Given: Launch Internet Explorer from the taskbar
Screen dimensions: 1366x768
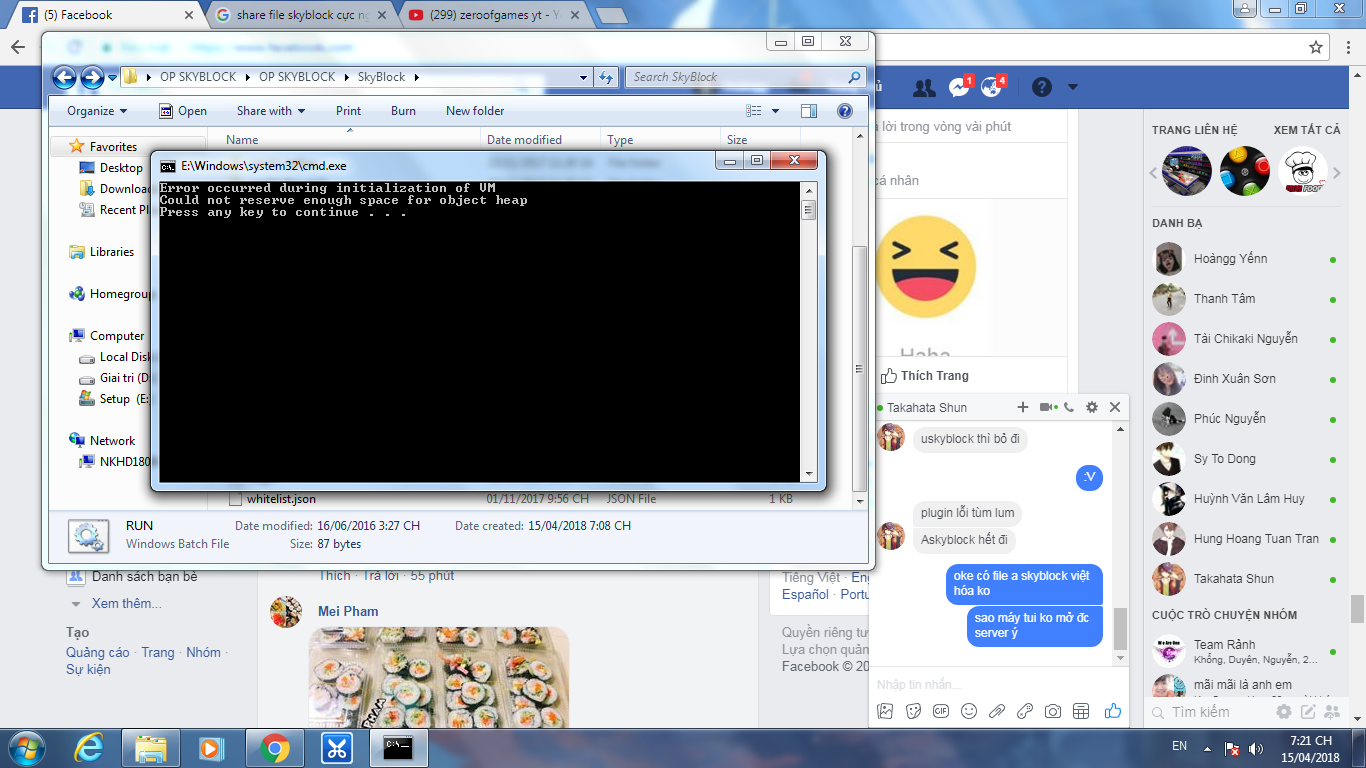Looking at the screenshot, I should coord(89,747).
